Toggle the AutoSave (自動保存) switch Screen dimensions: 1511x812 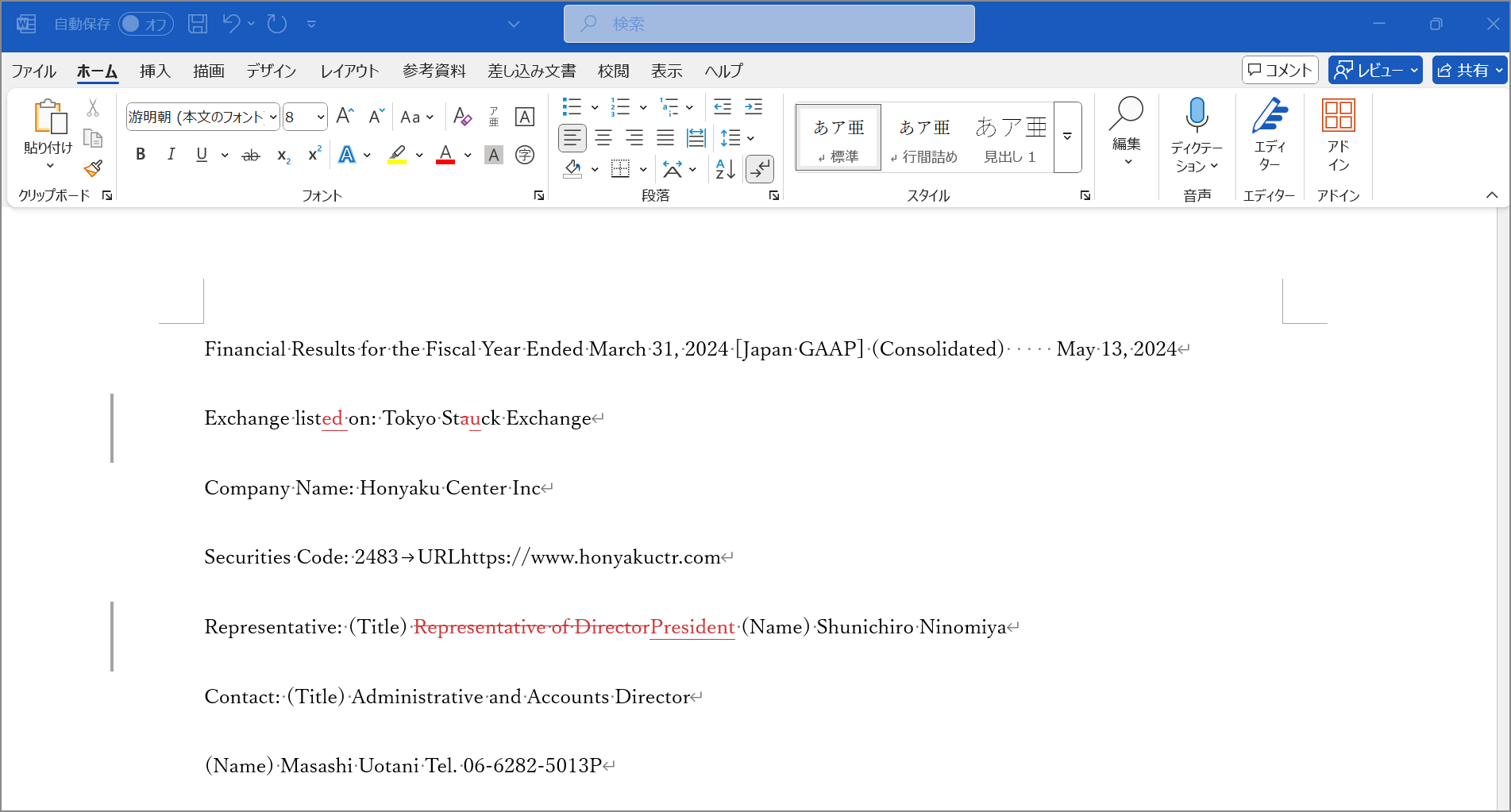146,24
